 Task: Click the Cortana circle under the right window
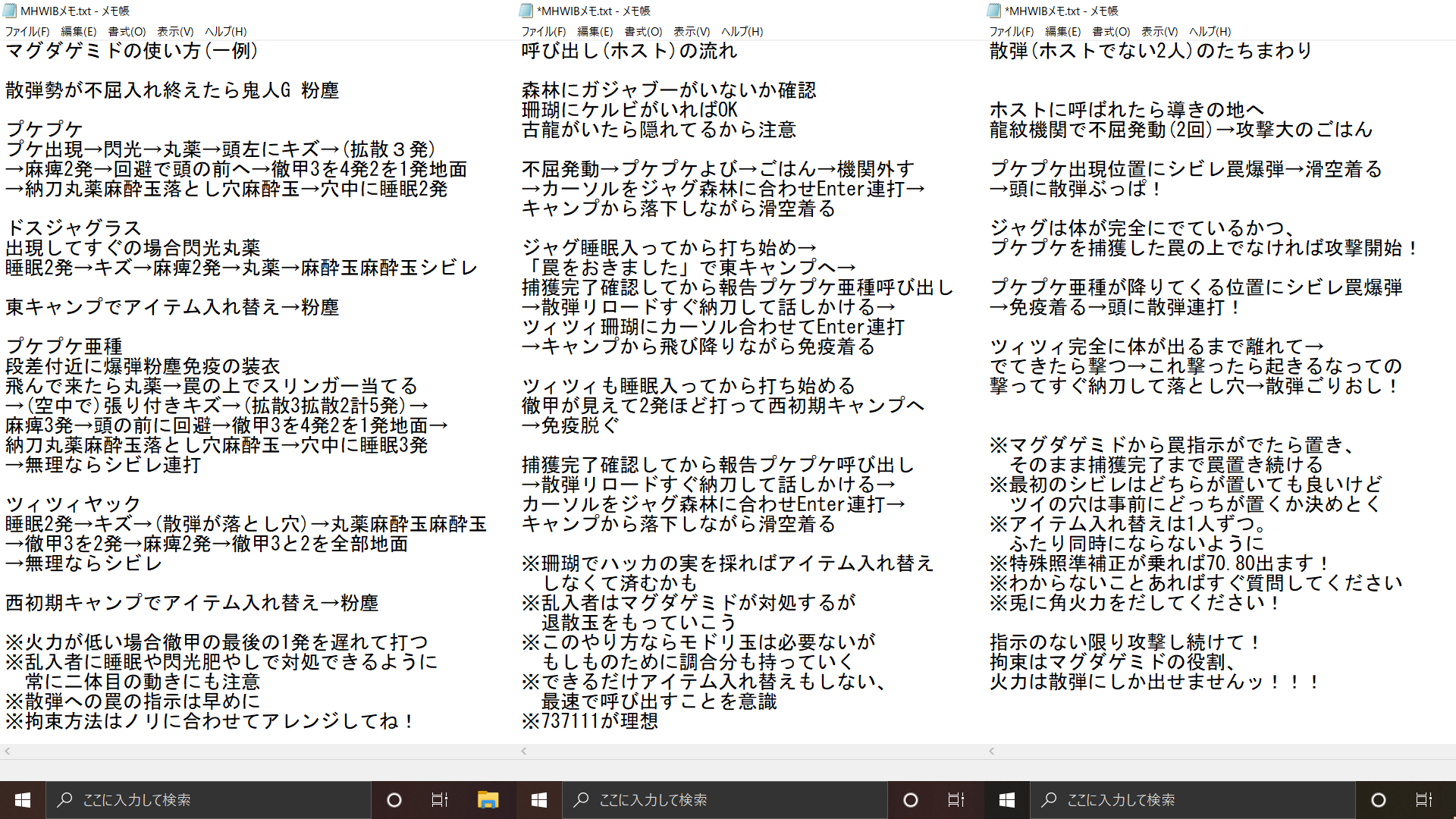tap(1379, 800)
